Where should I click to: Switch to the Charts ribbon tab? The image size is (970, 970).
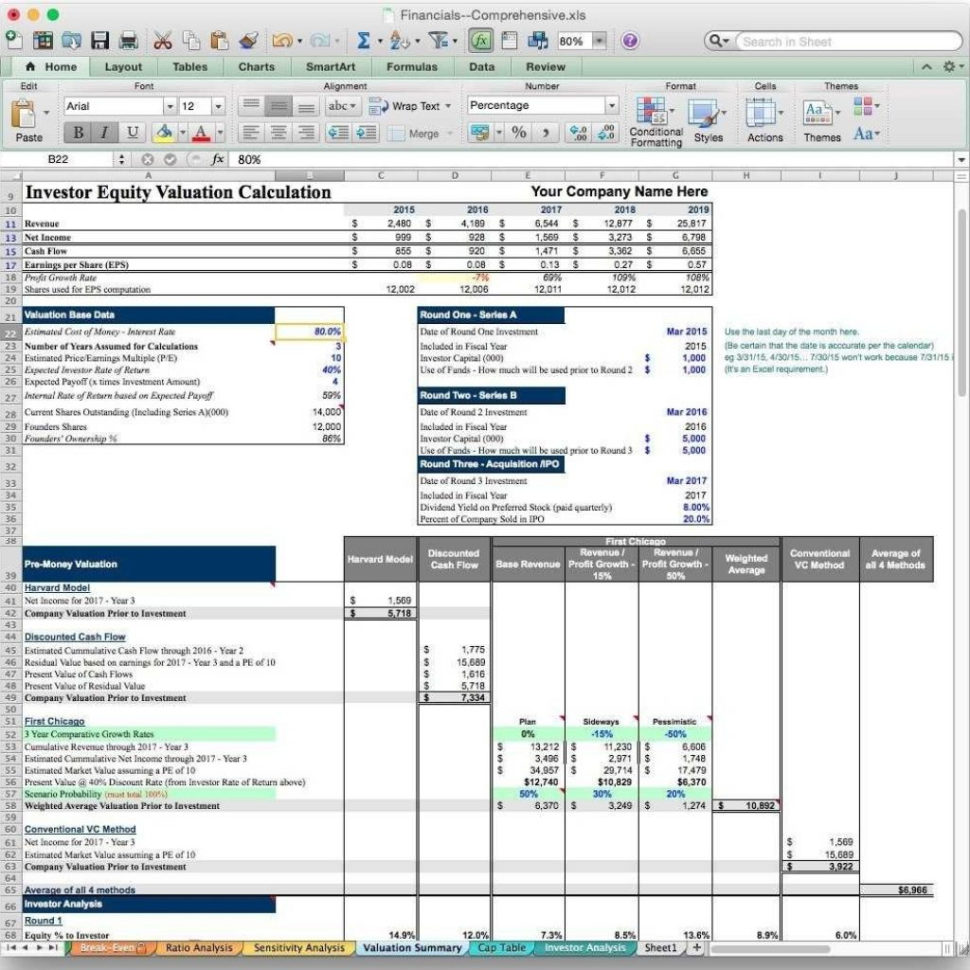(x=256, y=67)
